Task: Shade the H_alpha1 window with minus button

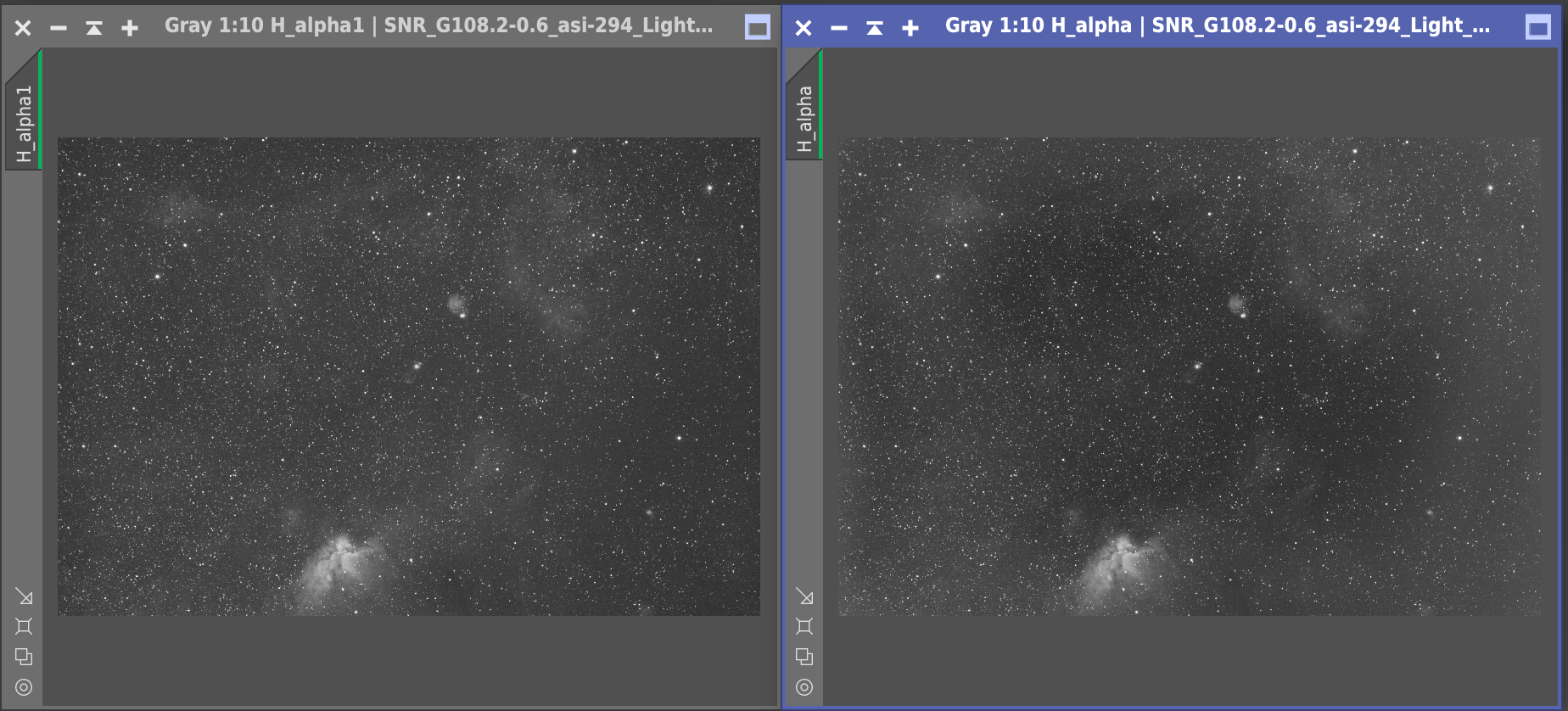Action: pos(59,28)
